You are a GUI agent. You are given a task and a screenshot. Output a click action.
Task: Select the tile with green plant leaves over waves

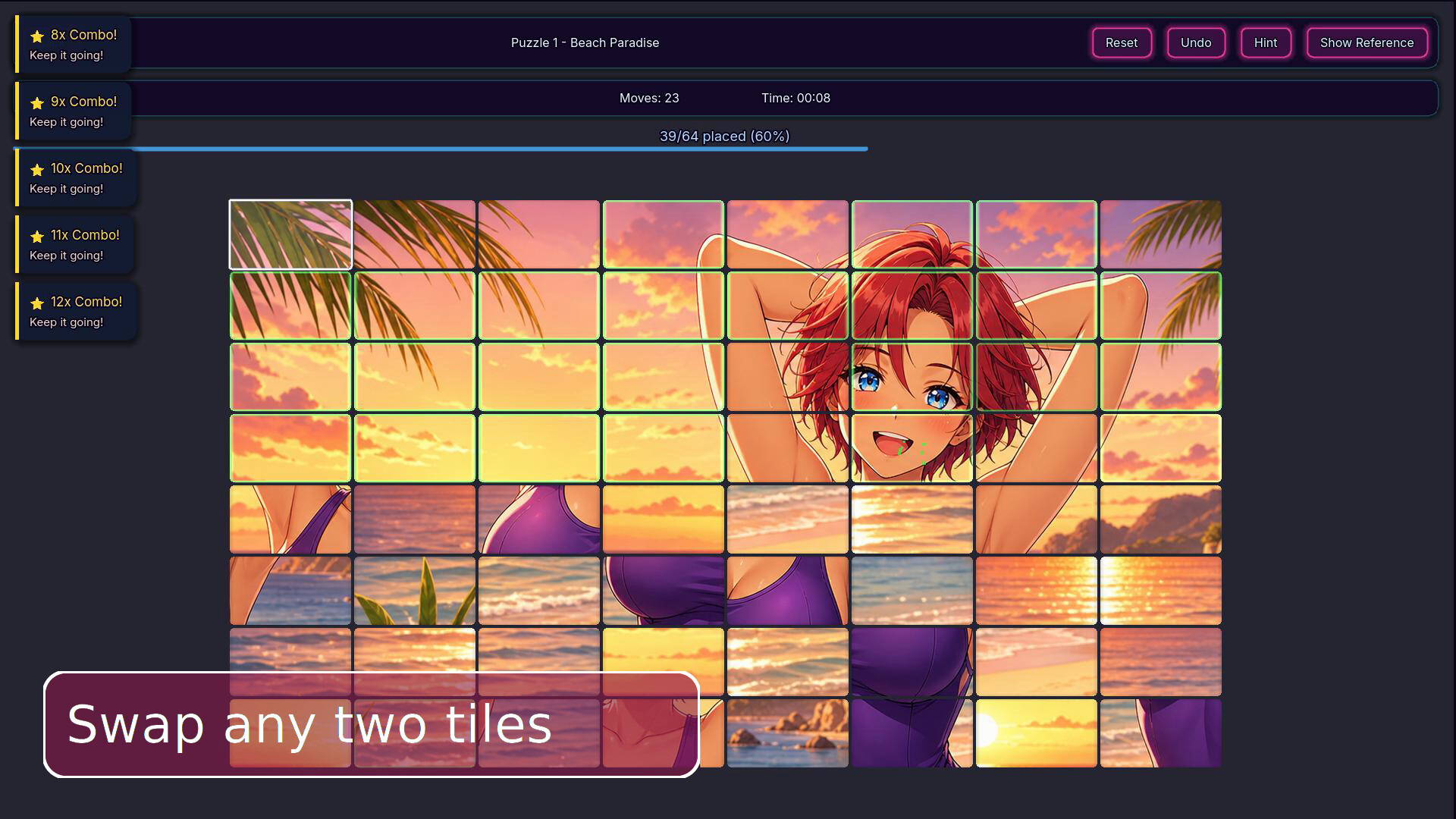415,591
